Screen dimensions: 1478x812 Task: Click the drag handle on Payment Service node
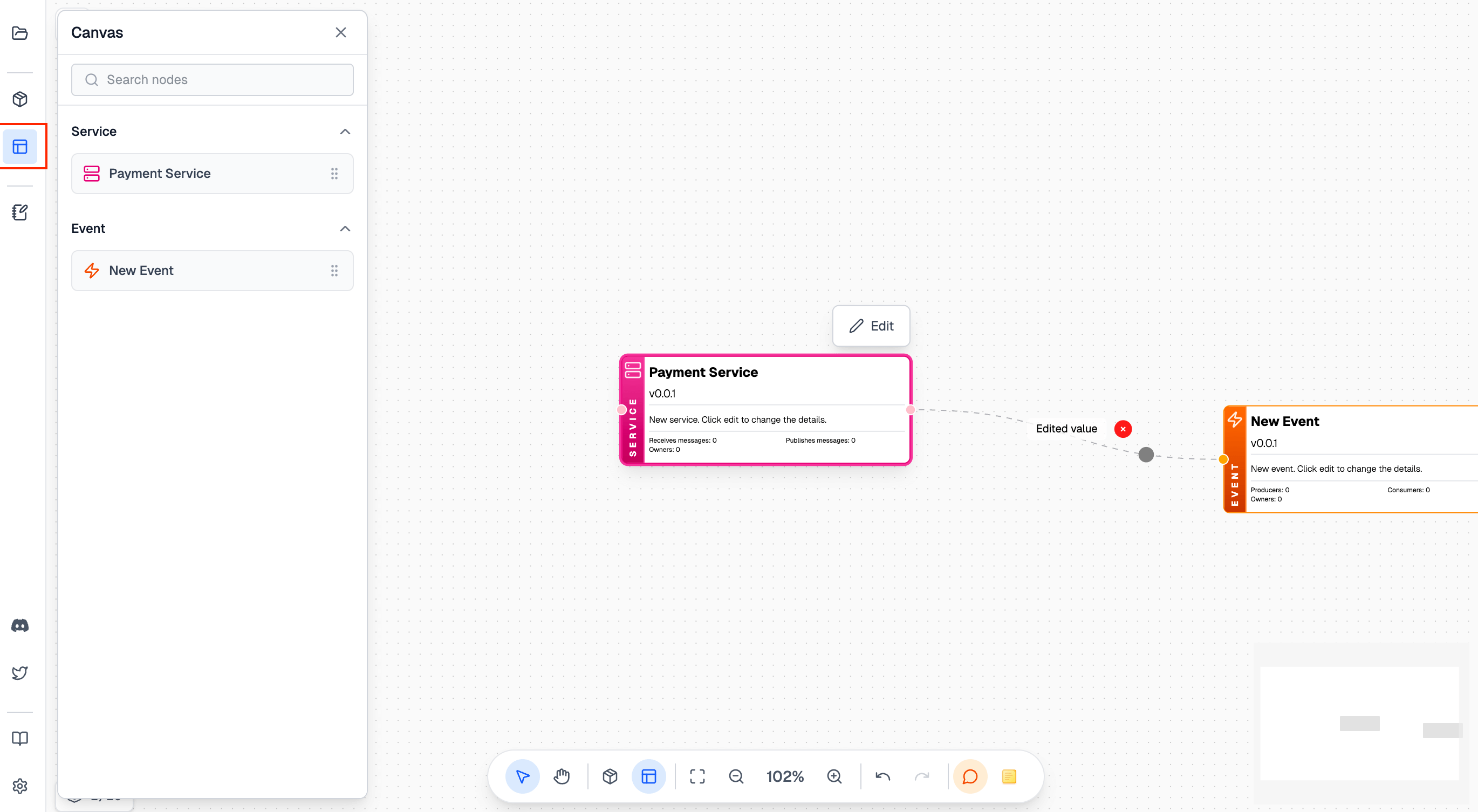[x=334, y=173]
